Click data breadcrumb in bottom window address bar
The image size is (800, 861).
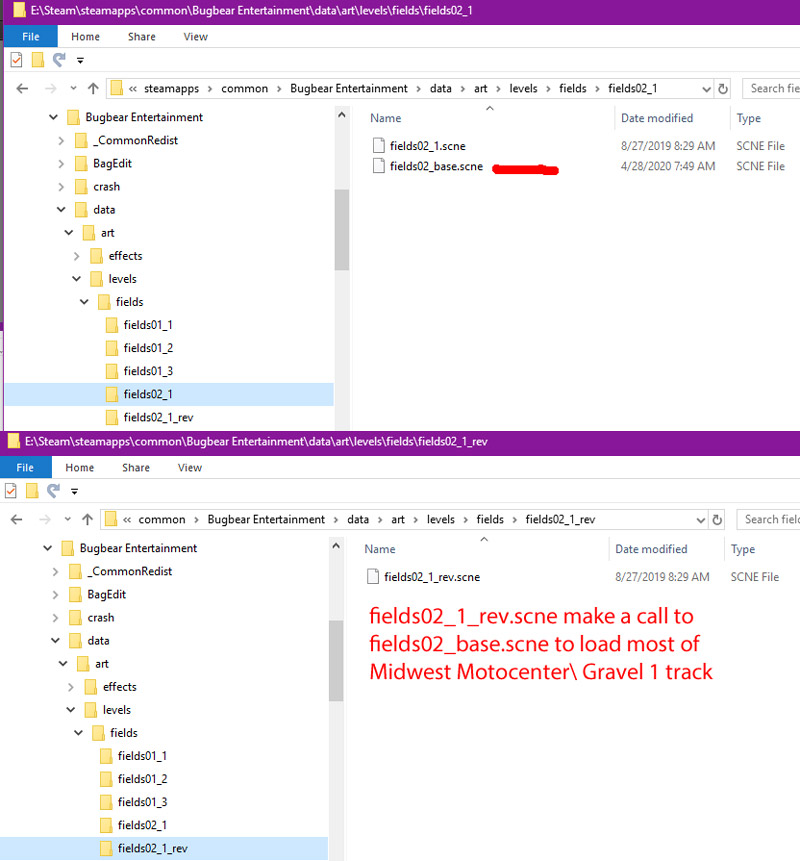(x=358, y=519)
